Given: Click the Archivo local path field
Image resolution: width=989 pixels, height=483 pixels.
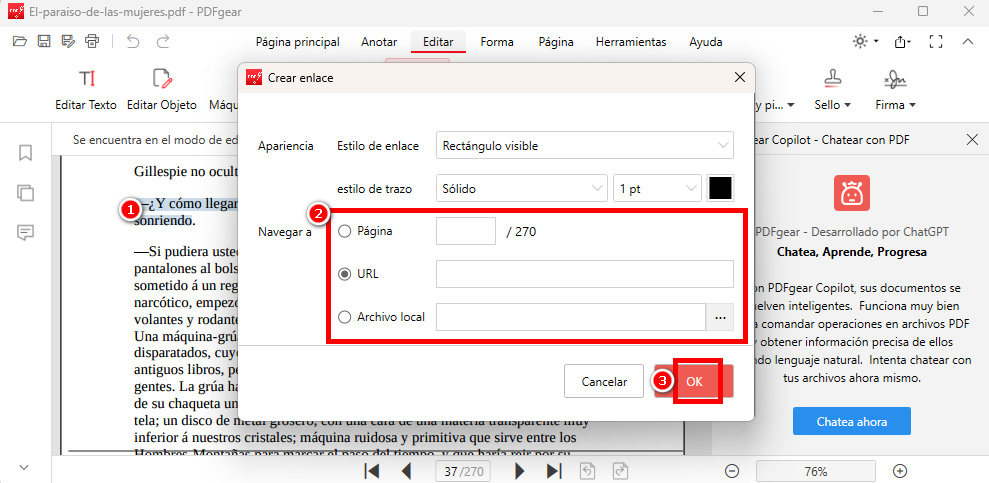Looking at the screenshot, I should coord(571,317).
